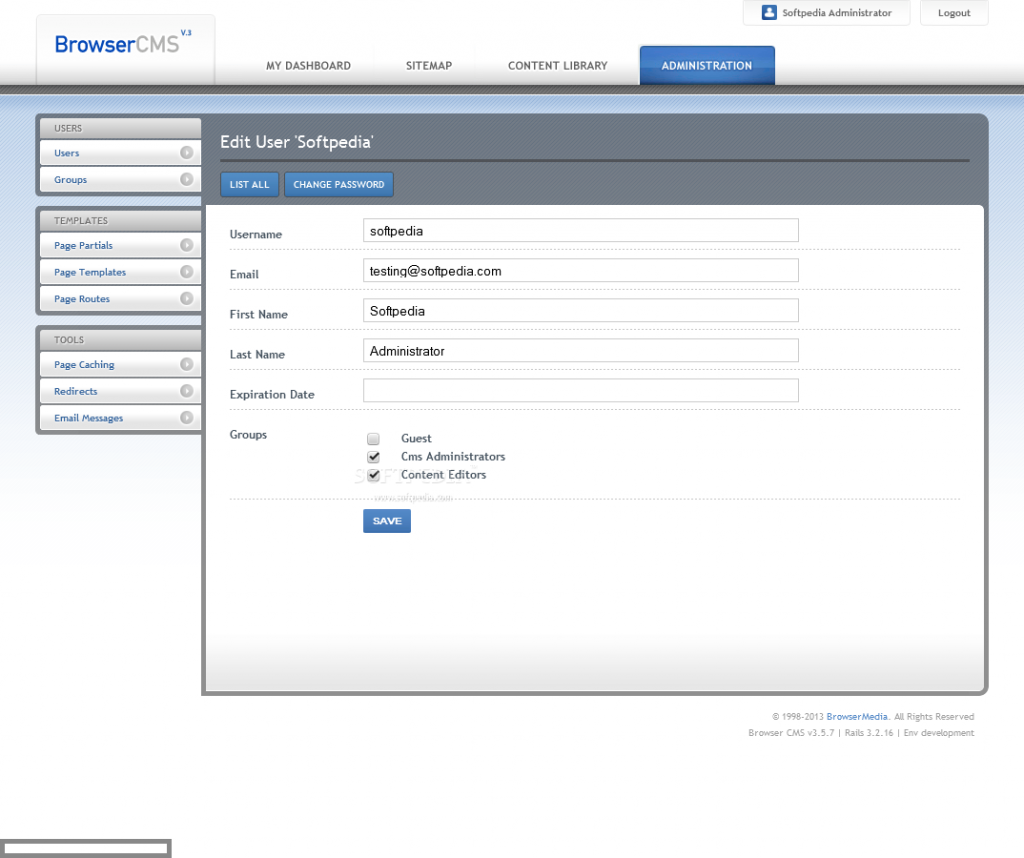1024x858 pixels.
Task: Click the Cms Administrators label
Action: point(453,457)
